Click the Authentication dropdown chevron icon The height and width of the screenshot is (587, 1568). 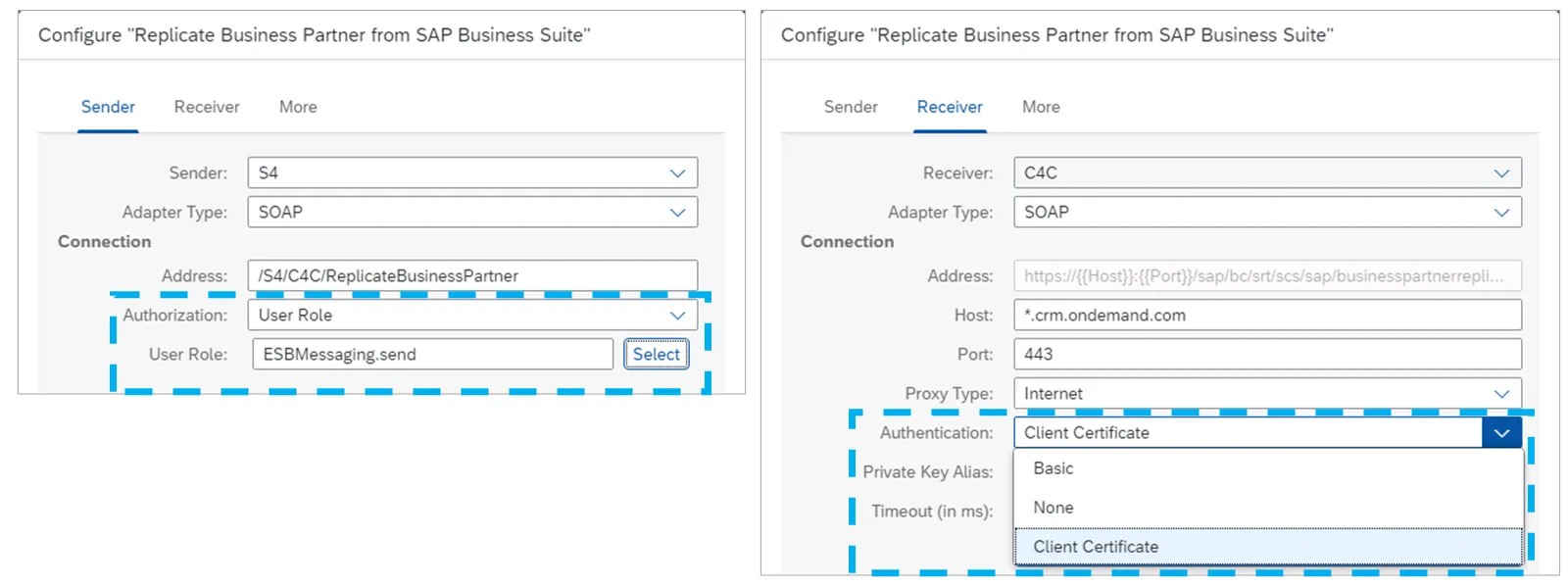[x=1501, y=432]
